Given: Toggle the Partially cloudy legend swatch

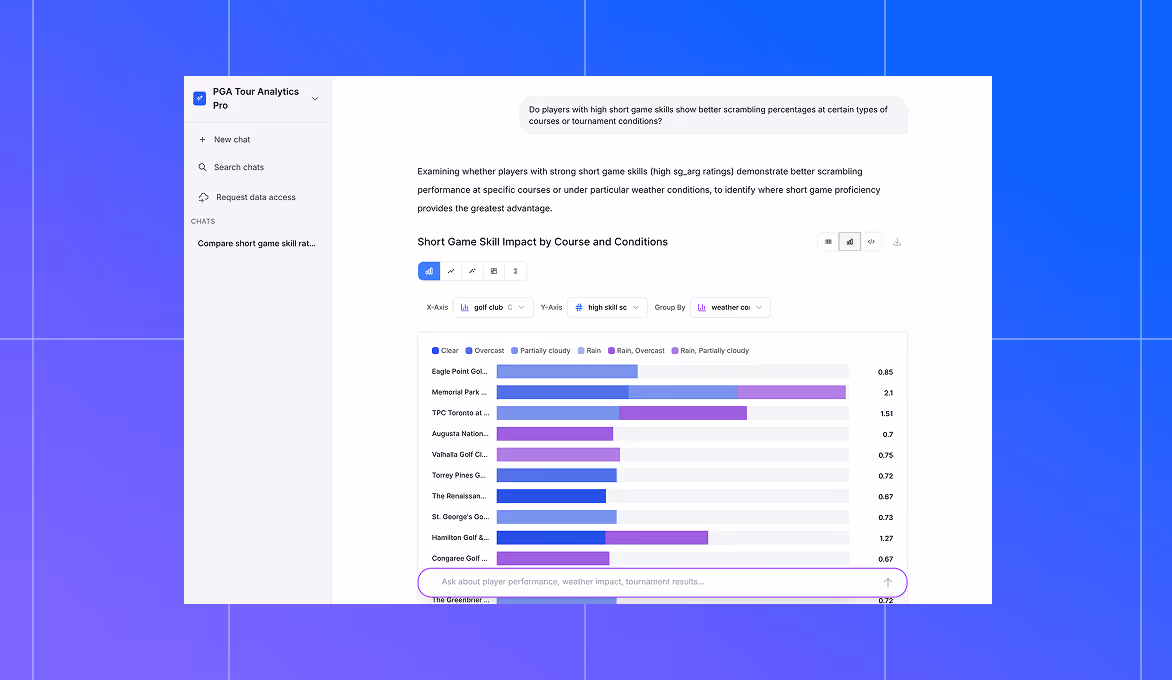Looking at the screenshot, I should click(x=514, y=350).
